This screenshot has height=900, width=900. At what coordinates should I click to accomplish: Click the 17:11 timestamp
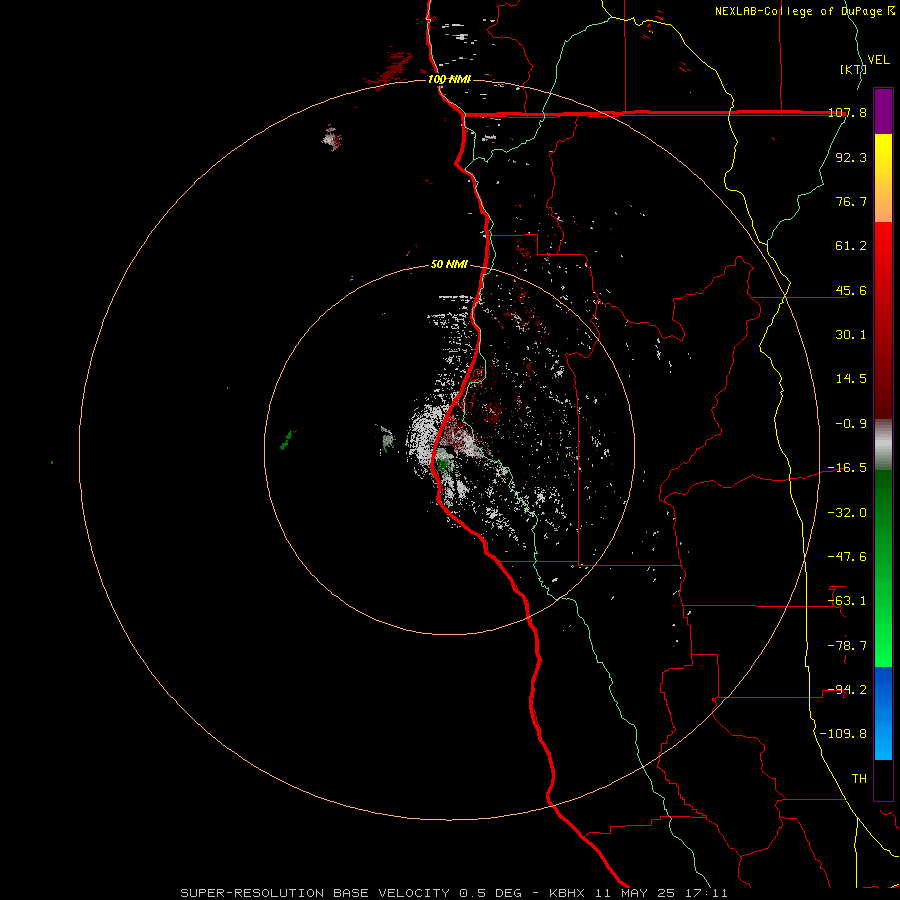pos(709,893)
